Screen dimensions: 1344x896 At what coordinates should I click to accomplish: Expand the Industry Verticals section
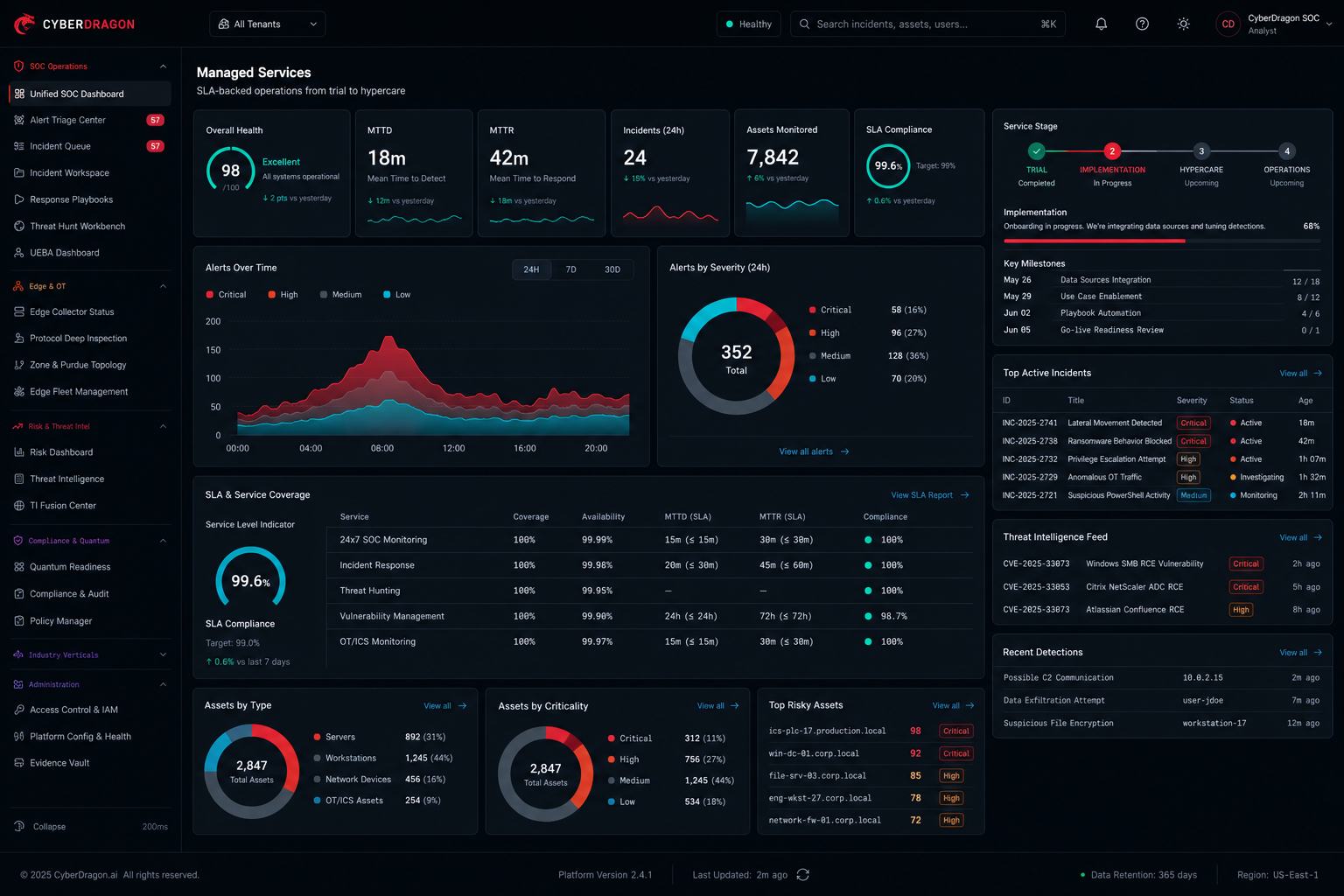(163, 654)
